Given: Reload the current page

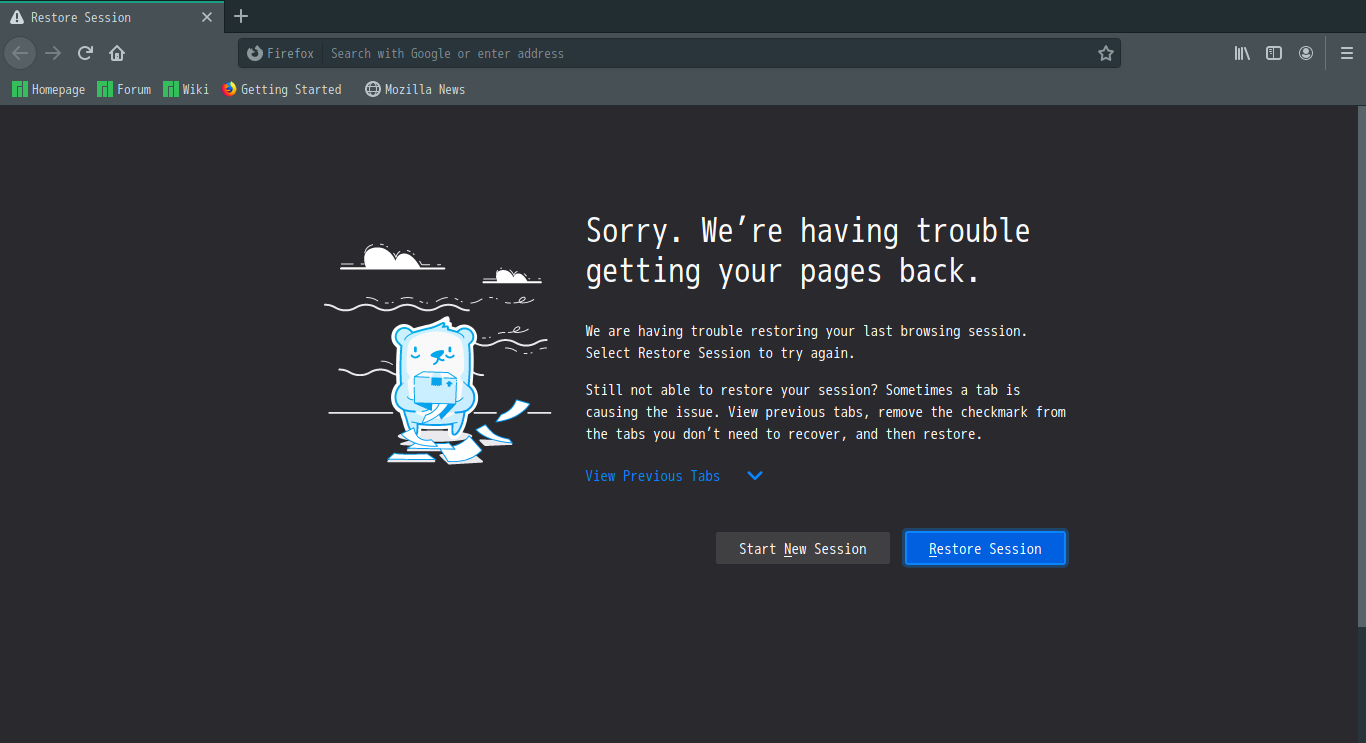Looking at the screenshot, I should (x=85, y=53).
